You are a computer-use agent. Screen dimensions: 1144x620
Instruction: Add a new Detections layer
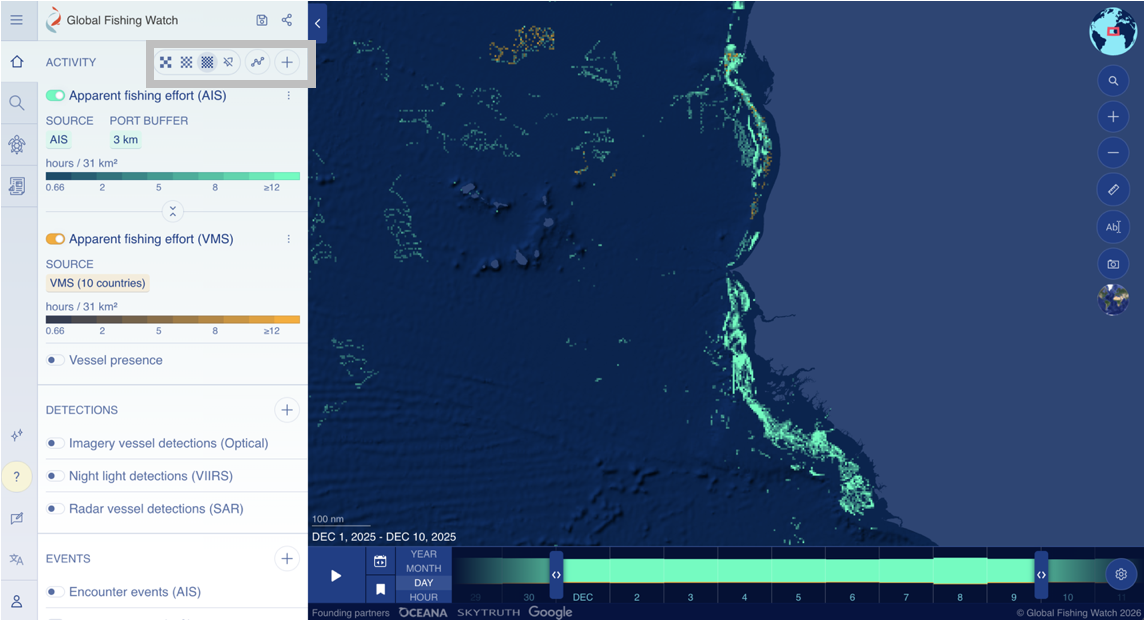287,410
